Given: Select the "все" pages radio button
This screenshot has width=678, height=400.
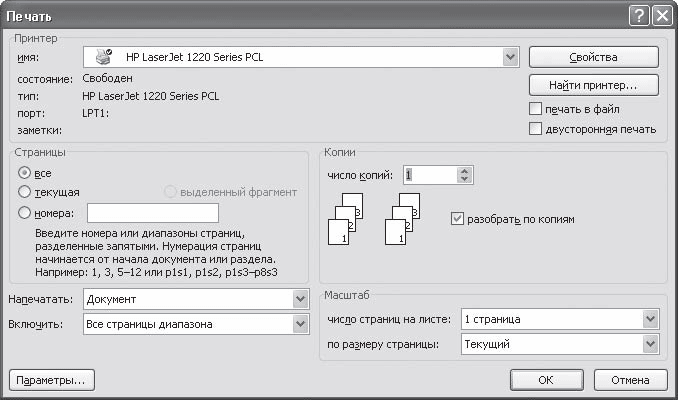Looking at the screenshot, I should point(25,172).
